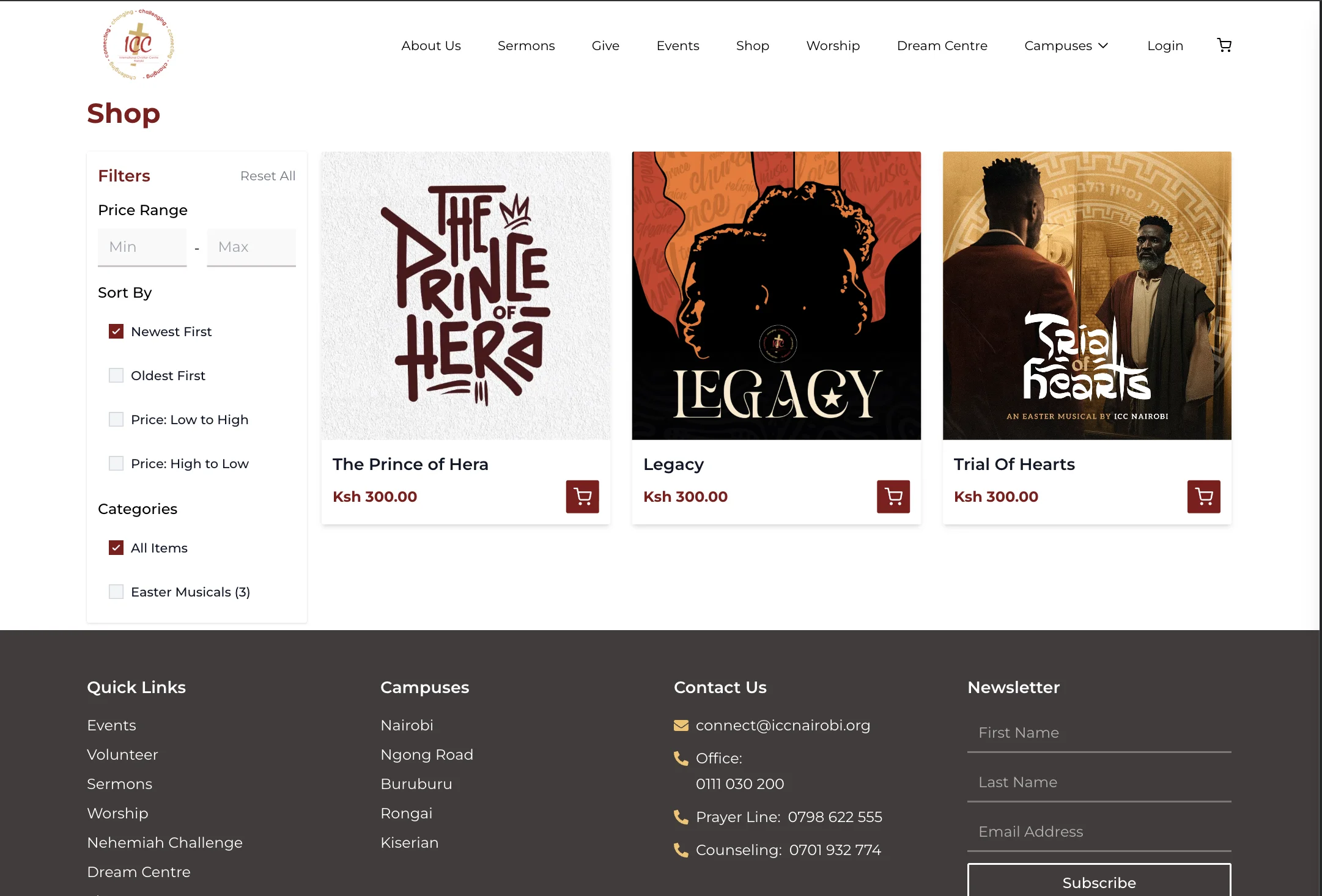Open the footer Sermons quick link
1322x896 pixels.
pos(119,784)
